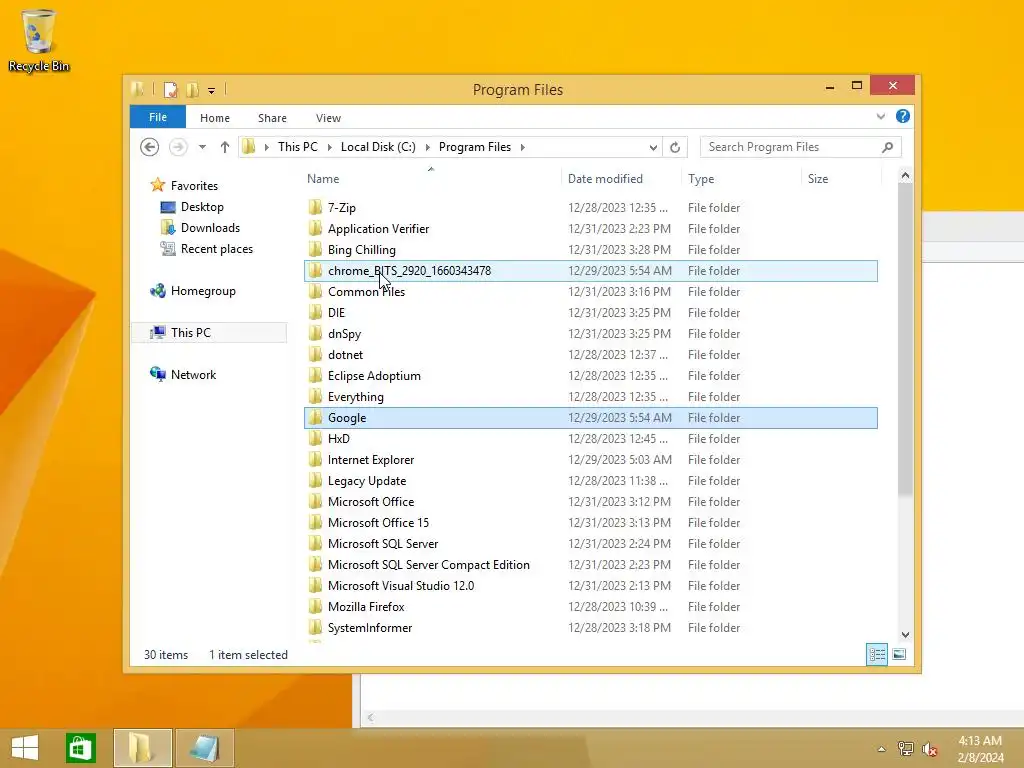Open the File ribbon tab
Image resolution: width=1024 pixels, height=768 pixels.
(x=158, y=117)
